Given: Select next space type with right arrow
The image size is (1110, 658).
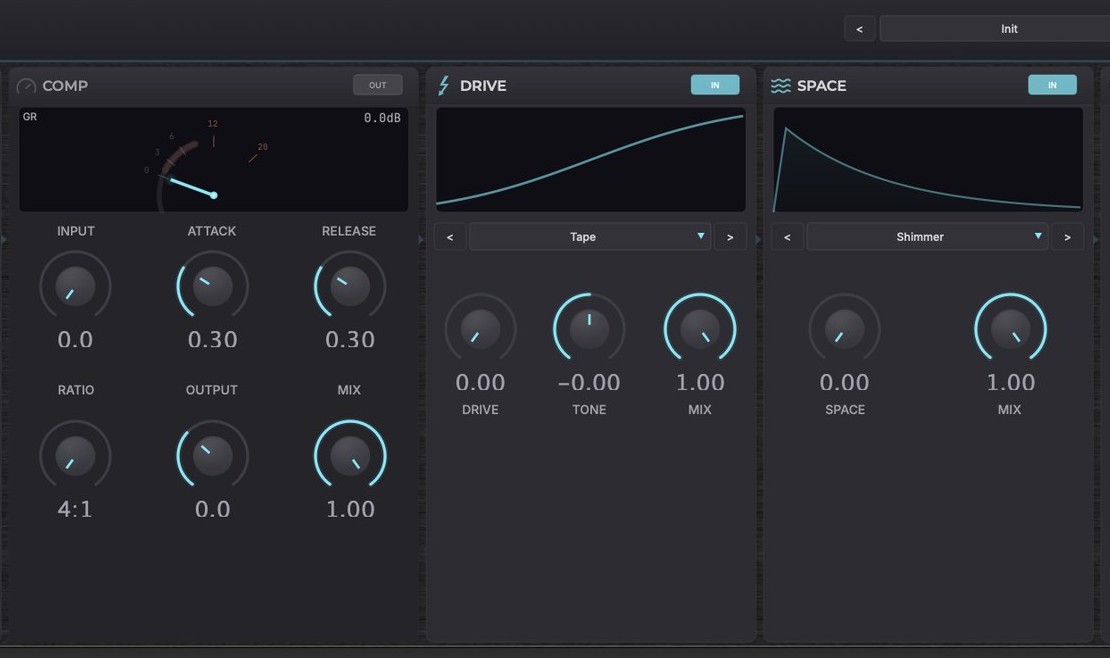Looking at the screenshot, I should pos(1068,237).
